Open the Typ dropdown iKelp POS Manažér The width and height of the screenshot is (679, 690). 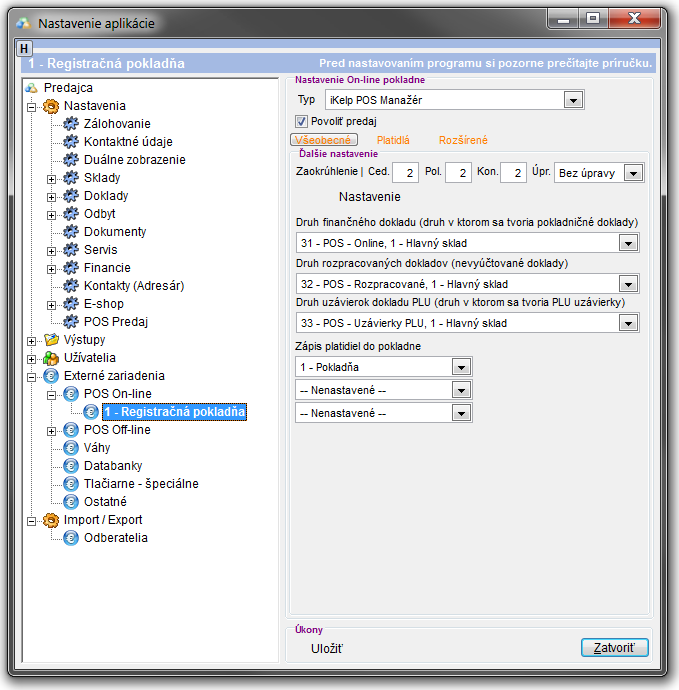[x=572, y=100]
